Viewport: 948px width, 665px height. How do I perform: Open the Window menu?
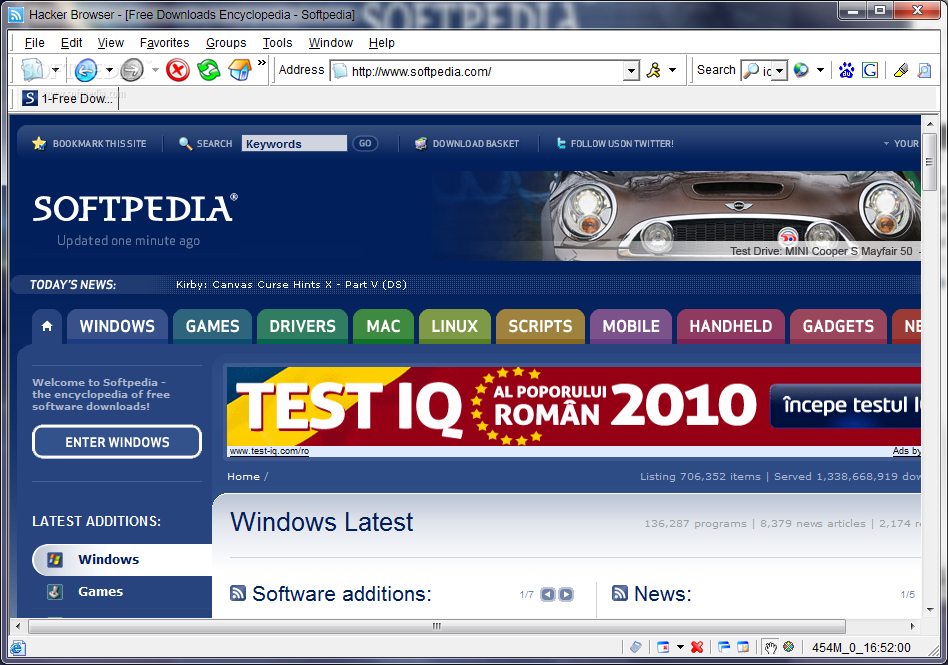tap(331, 43)
